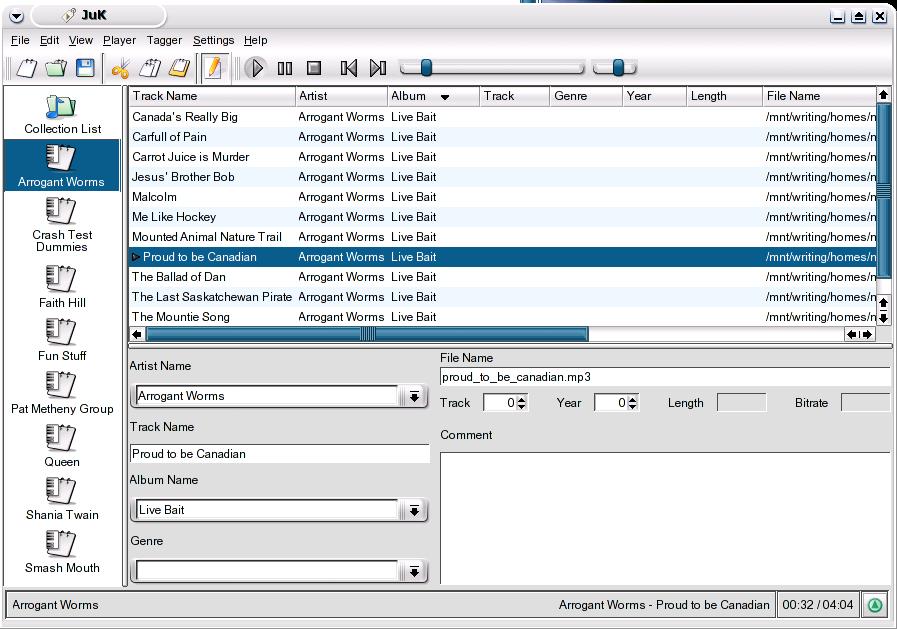Screen dimensions: 897x629
Task: Open the Shania Twain playlist
Action: (62, 498)
